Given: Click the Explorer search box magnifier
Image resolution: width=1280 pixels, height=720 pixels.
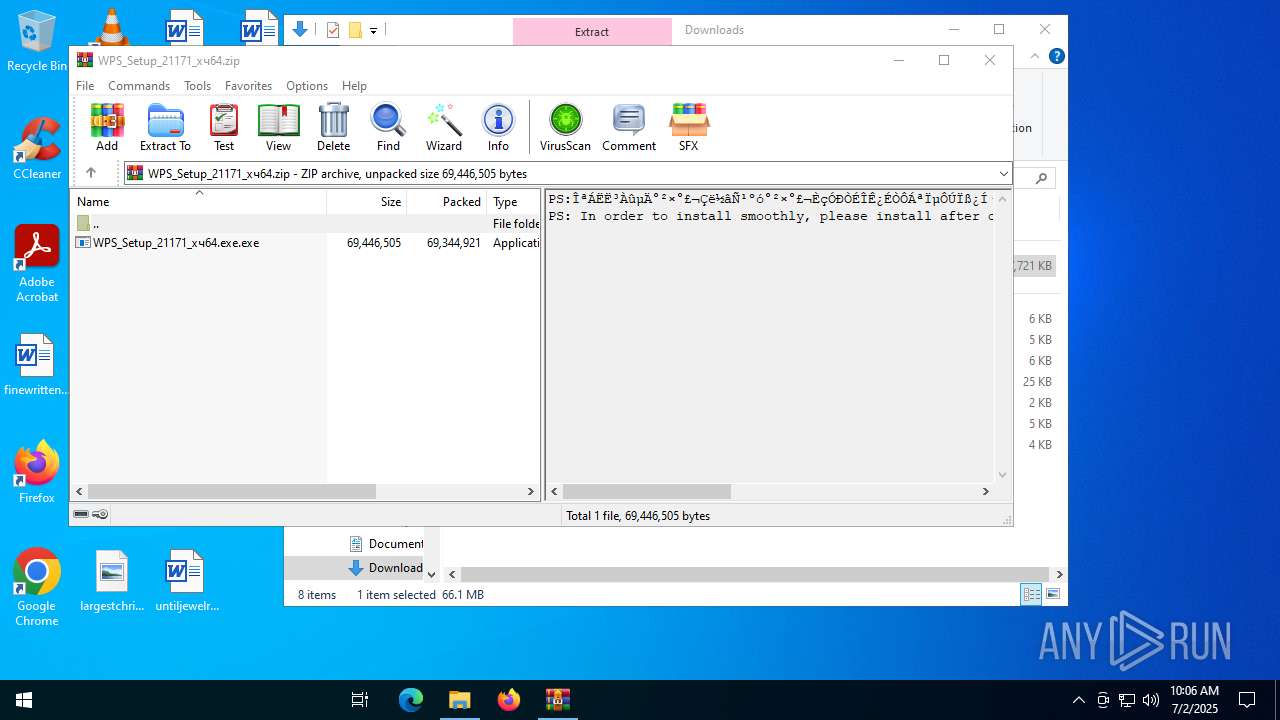Looking at the screenshot, I should (x=1041, y=178).
